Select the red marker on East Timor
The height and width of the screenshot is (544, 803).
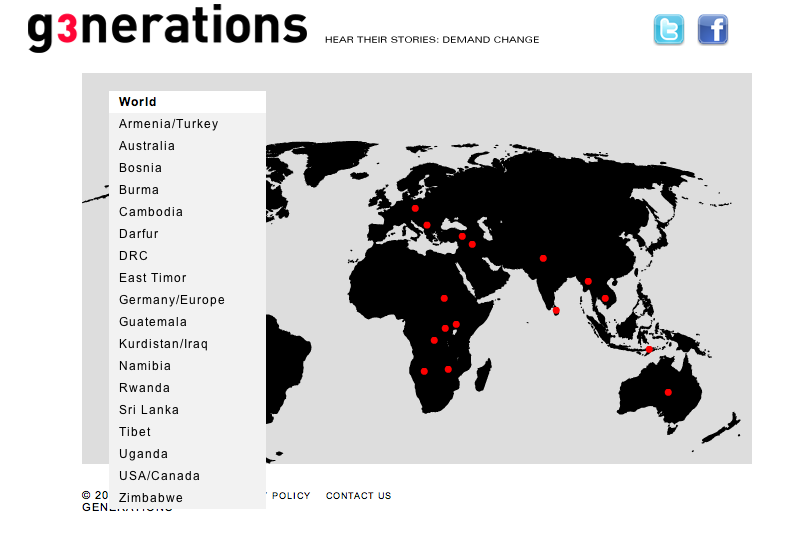pyautogui.click(x=649, y=350)
